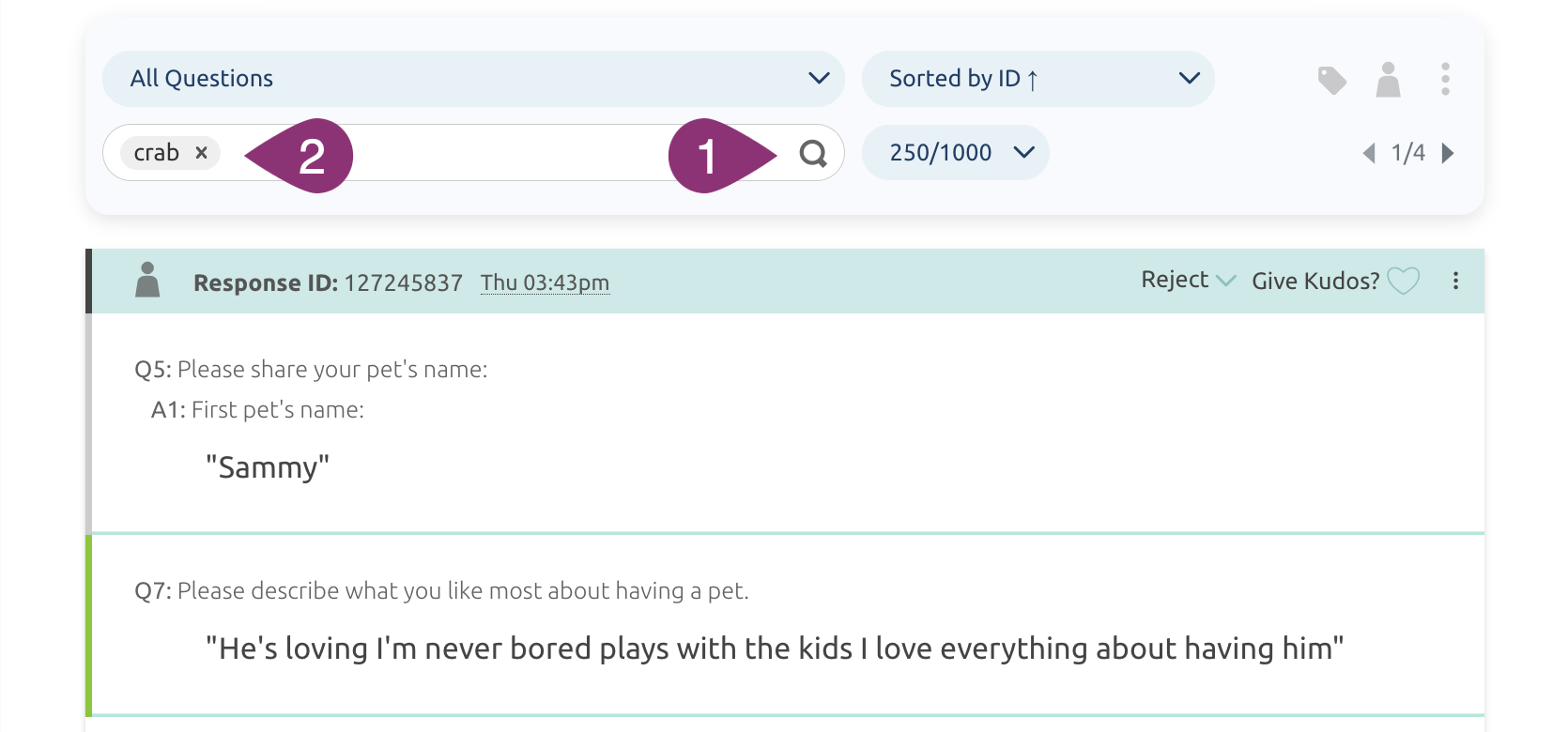Open the Reject dropdown
The height and width of the screenshot is (732, 1568).
click(1187, 280)
